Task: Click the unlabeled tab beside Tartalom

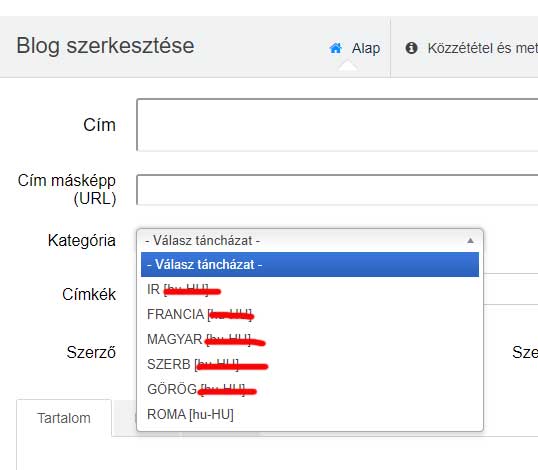Action: pos(124,418)
